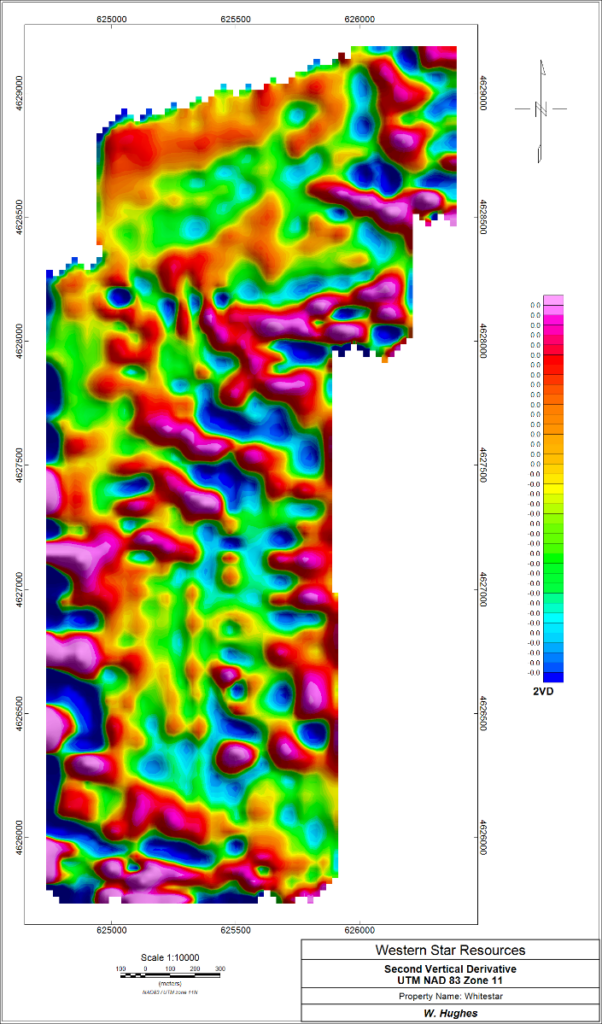
Task: Select the dark blue swatch at the legend base
Action: [553, 677]
